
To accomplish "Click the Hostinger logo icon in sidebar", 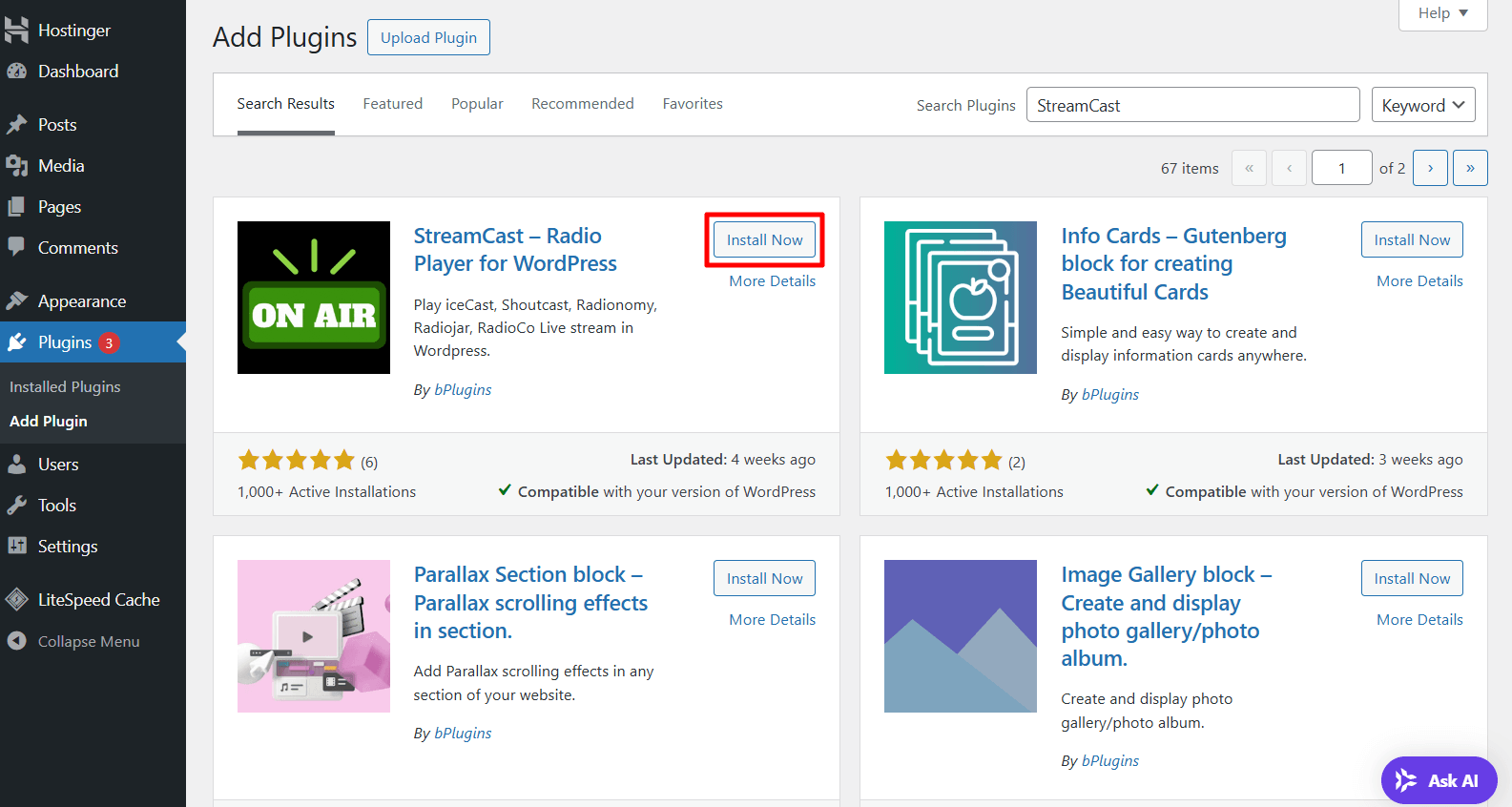I will pyautogui.click(x=16, y=31).
